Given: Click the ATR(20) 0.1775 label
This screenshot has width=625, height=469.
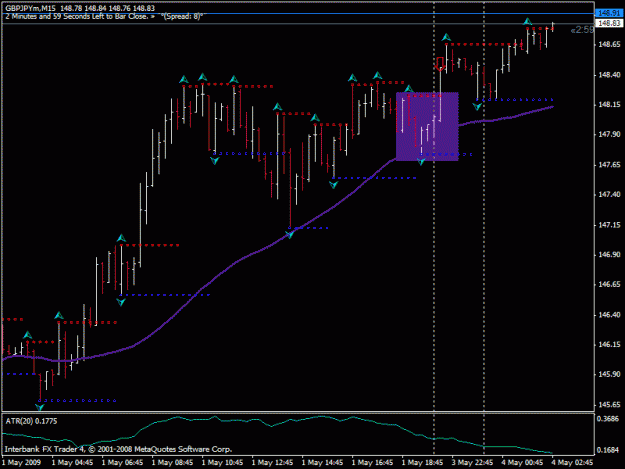Looking at the screenshot, I should 31,421.
